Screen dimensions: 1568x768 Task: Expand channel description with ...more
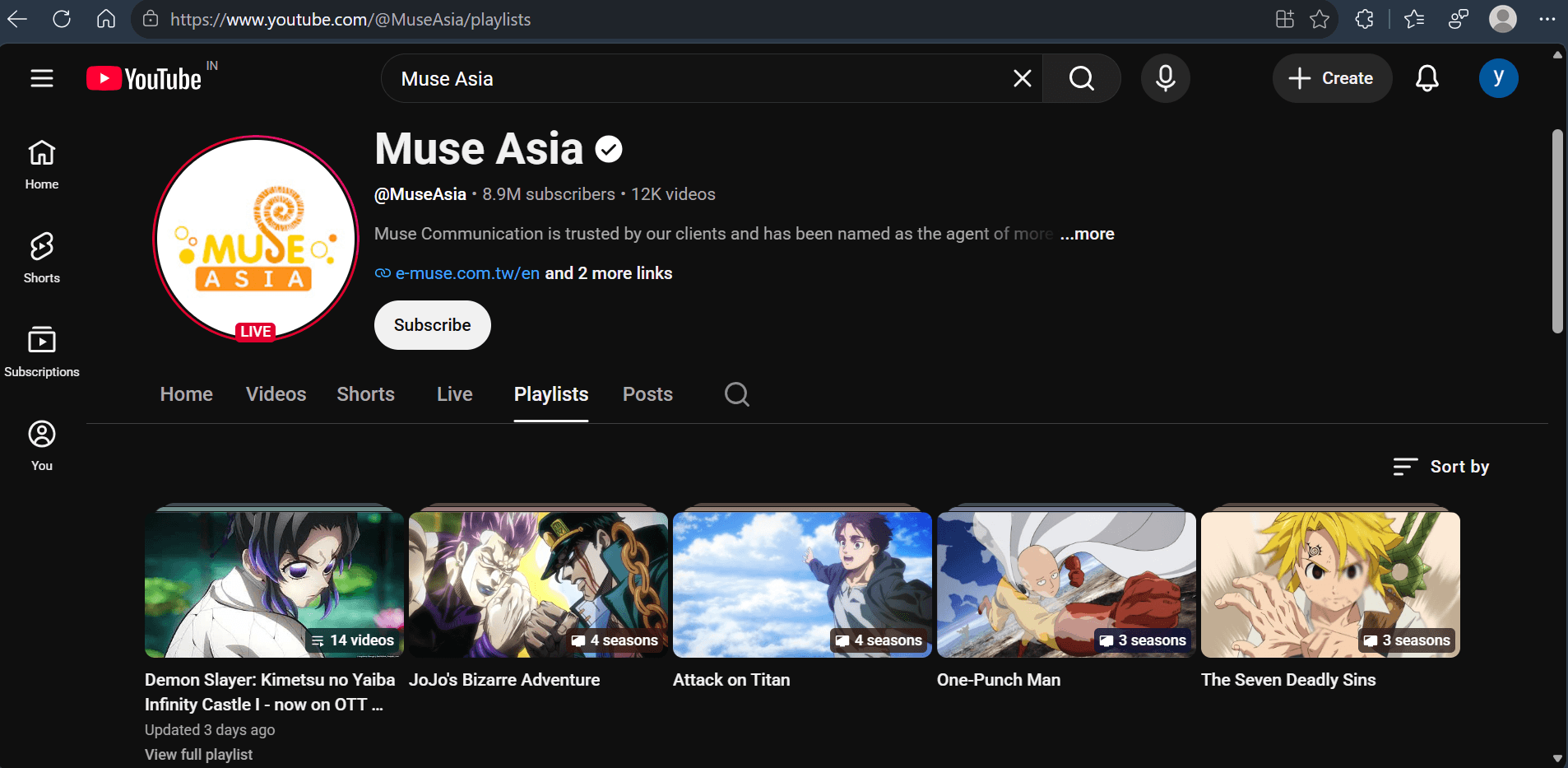pyautogui.click(x=1087, y=234)
